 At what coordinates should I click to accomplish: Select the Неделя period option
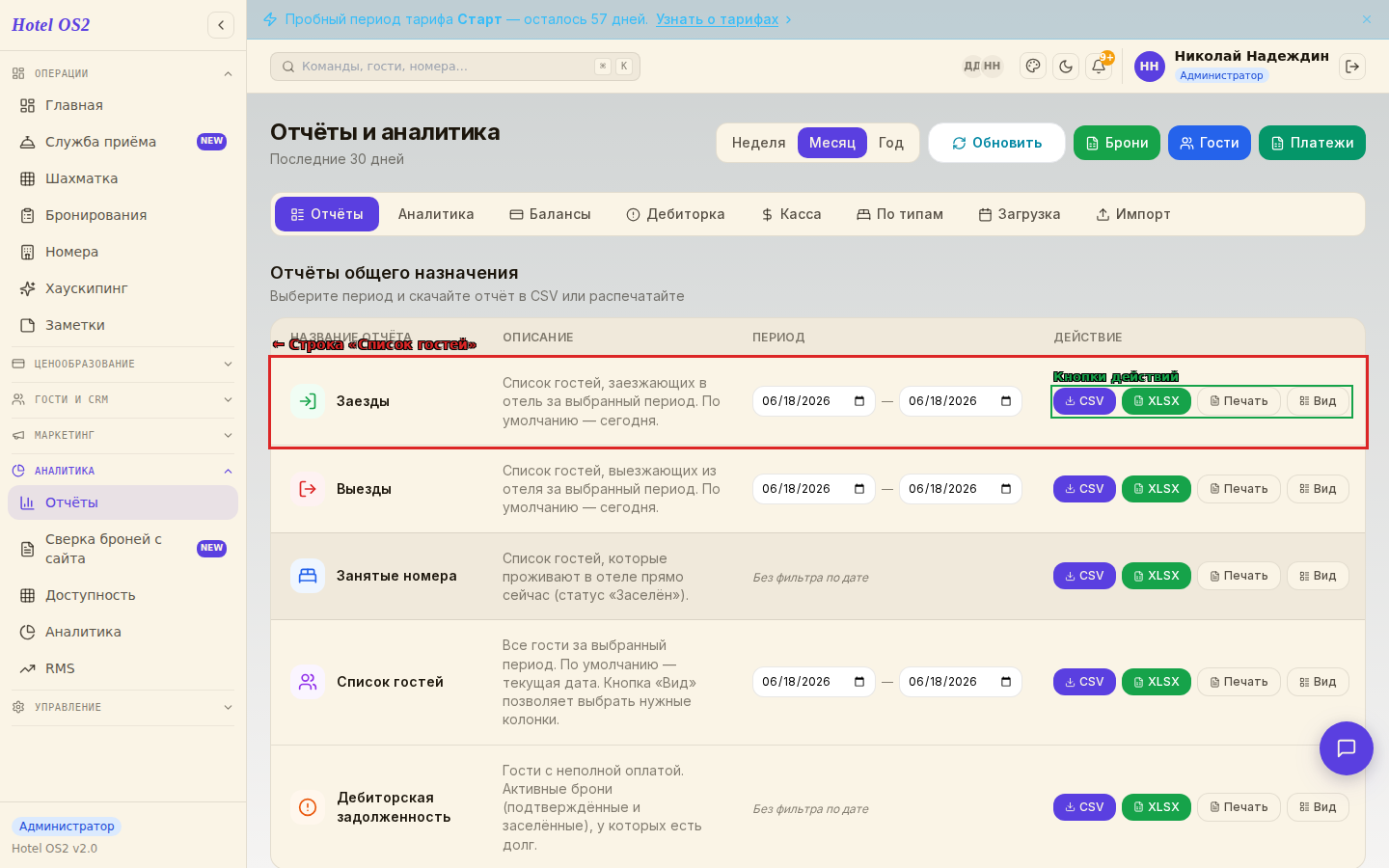pos(758,143)
